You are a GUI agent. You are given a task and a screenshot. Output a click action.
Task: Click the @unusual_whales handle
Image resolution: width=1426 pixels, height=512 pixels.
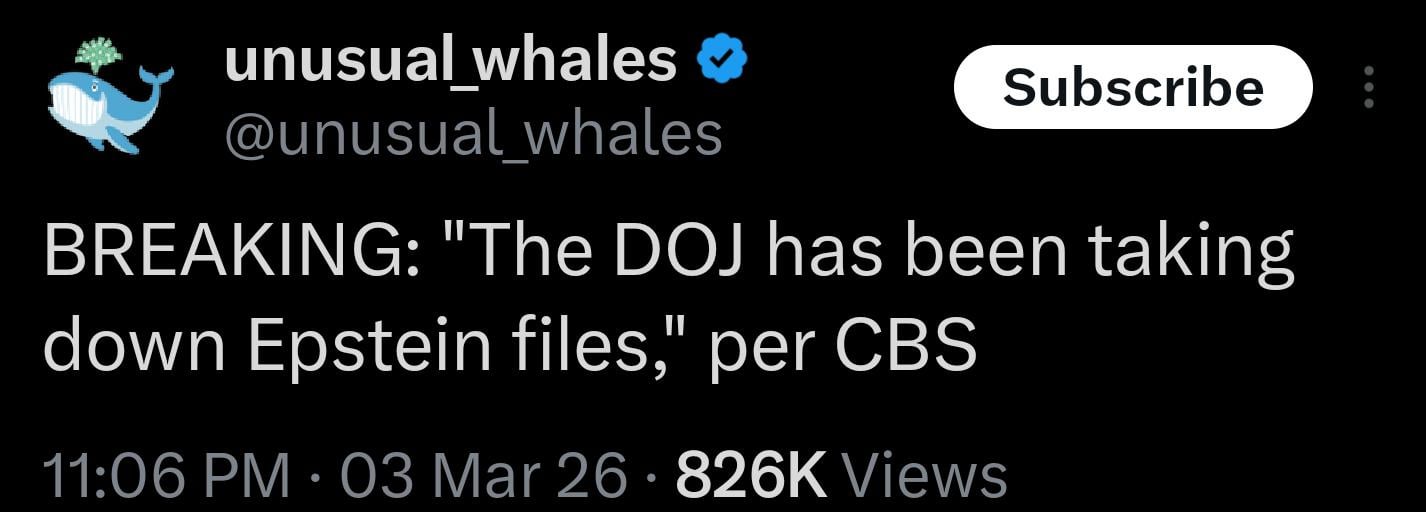click(474, 134)
